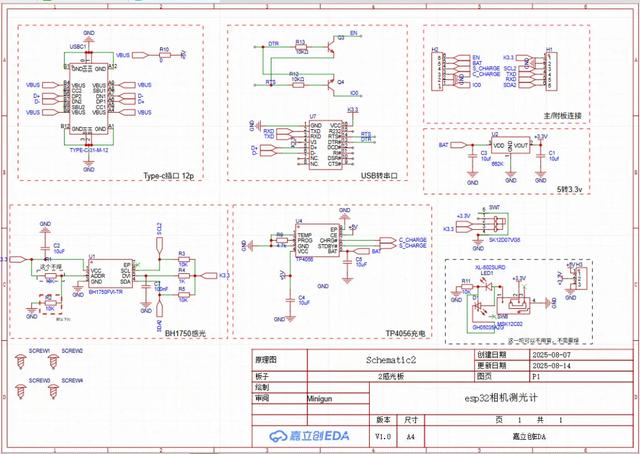
Task: Select the Q3 transistor symbol
Action: pyautogui.click(x=332, y=45)
